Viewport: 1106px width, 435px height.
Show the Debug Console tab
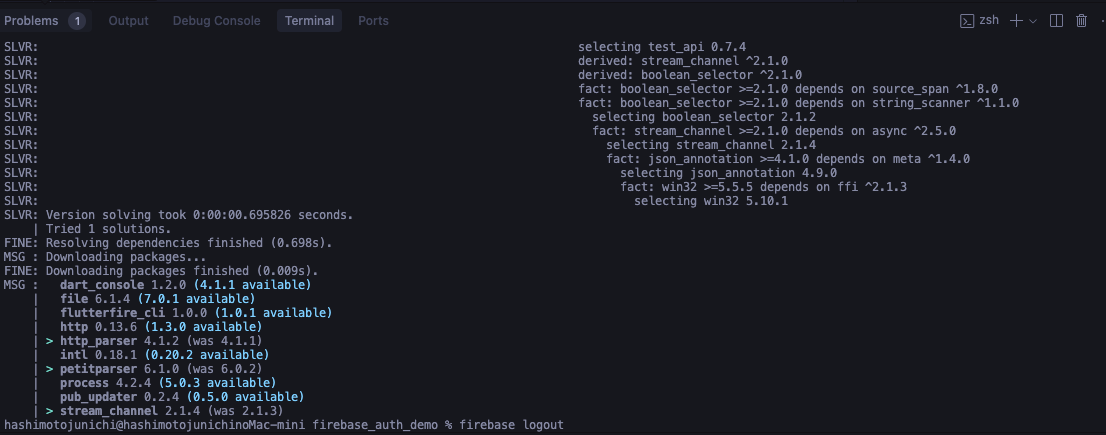tap(217, 21)
